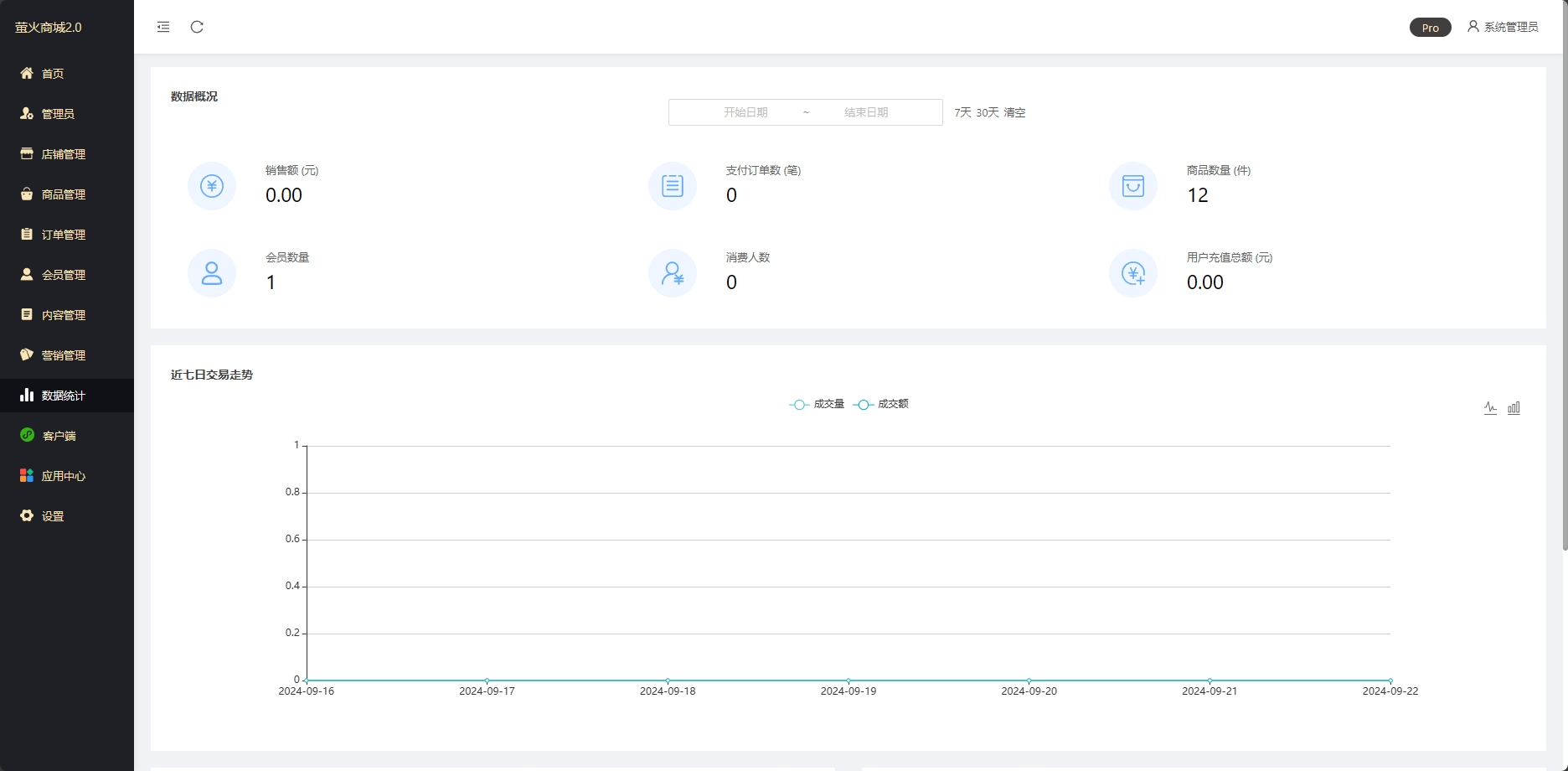Viewport: 1568px width, 771px height.
Task: Open the 客户端 menu item
Action: point(67,436)
